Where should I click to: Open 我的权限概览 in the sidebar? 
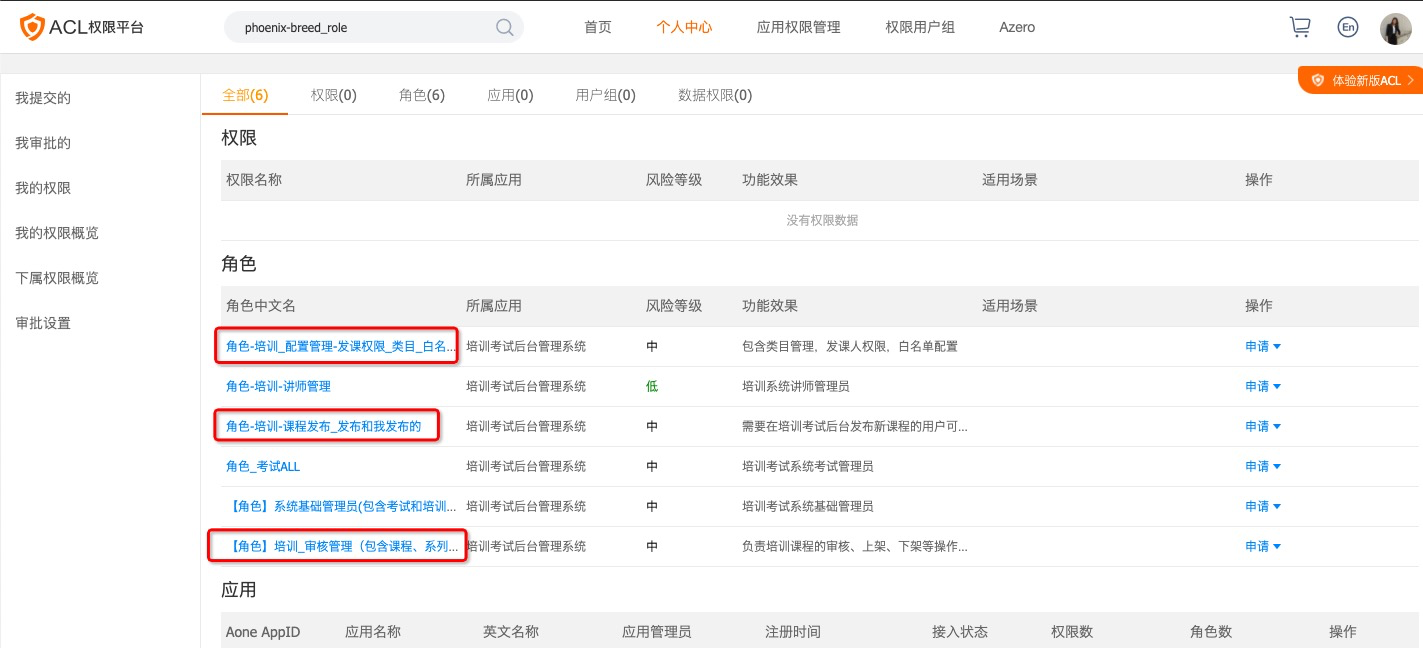pos(57,233)
